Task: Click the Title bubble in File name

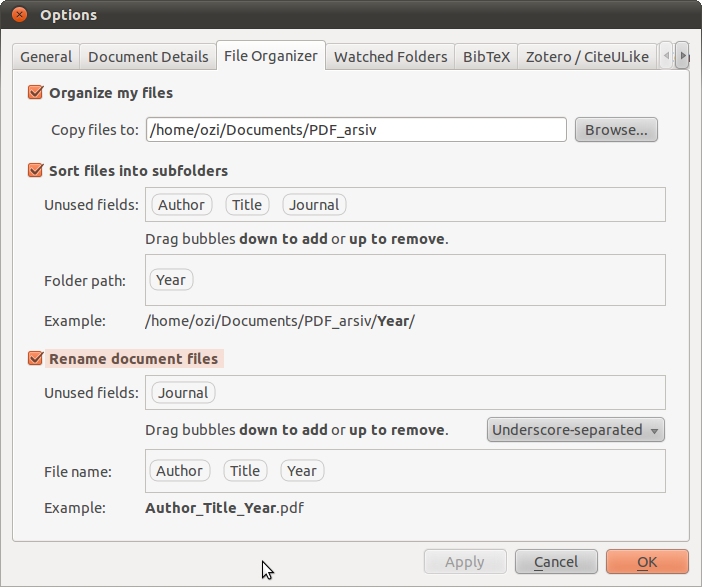Action: tap(245, 471)
